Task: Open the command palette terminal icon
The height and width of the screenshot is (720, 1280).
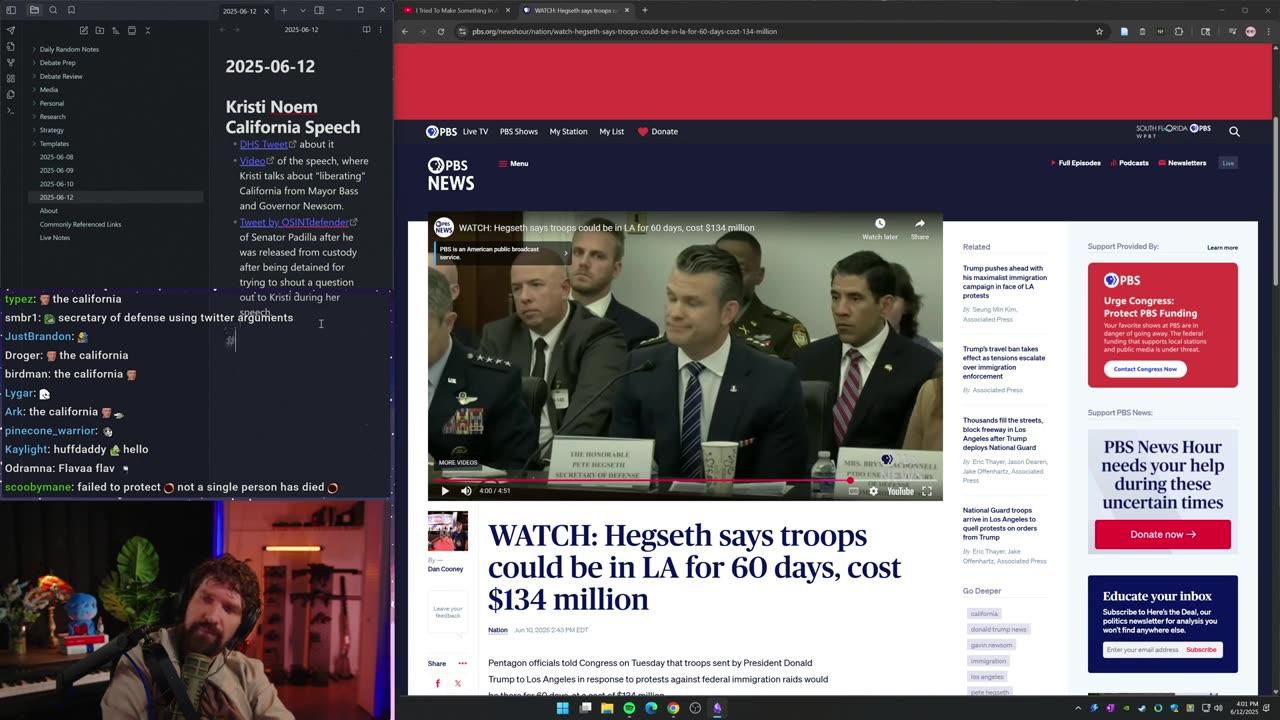Action: (11, 110)
